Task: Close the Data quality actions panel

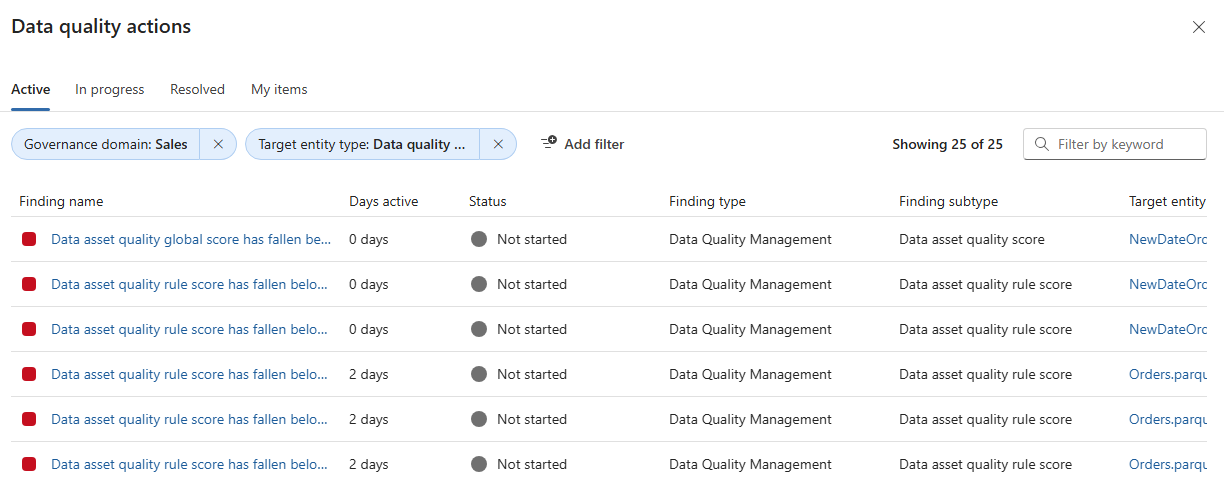Action: 1198,27
